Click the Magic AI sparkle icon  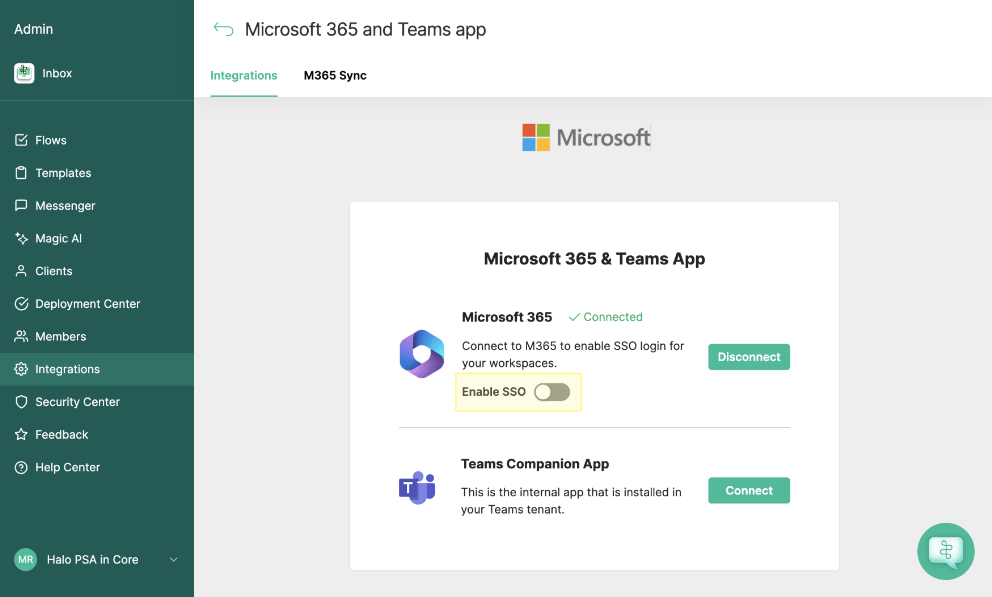coord(21,238)
